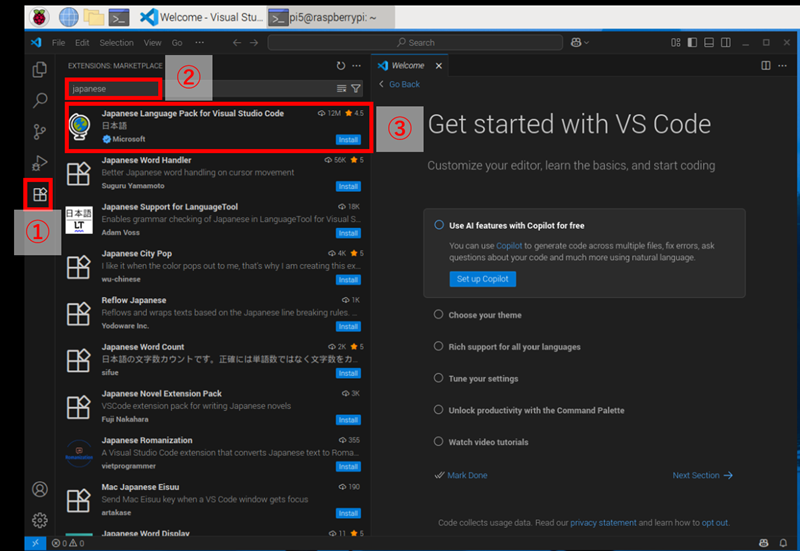Open the View menu
Viewport: 800px width, 551px height.
tap(152, 43)
